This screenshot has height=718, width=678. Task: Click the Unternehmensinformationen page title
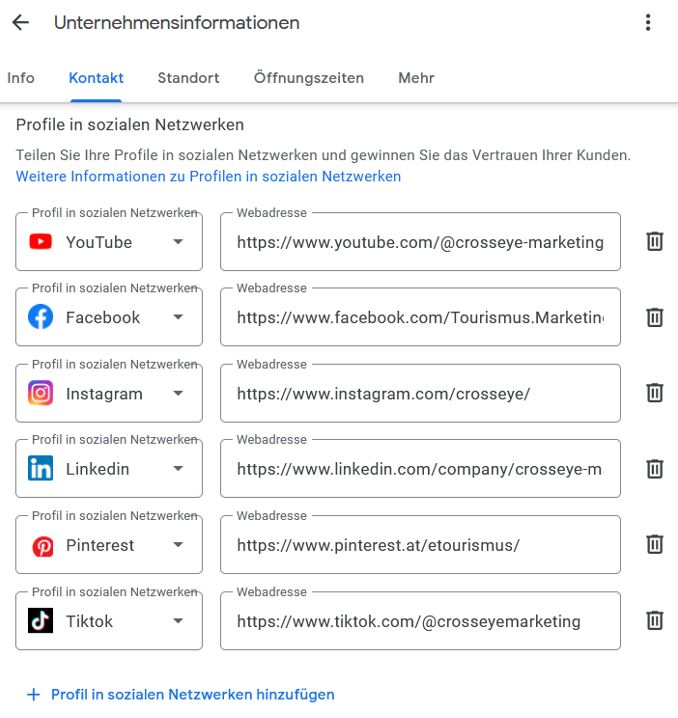coord(177,23)
